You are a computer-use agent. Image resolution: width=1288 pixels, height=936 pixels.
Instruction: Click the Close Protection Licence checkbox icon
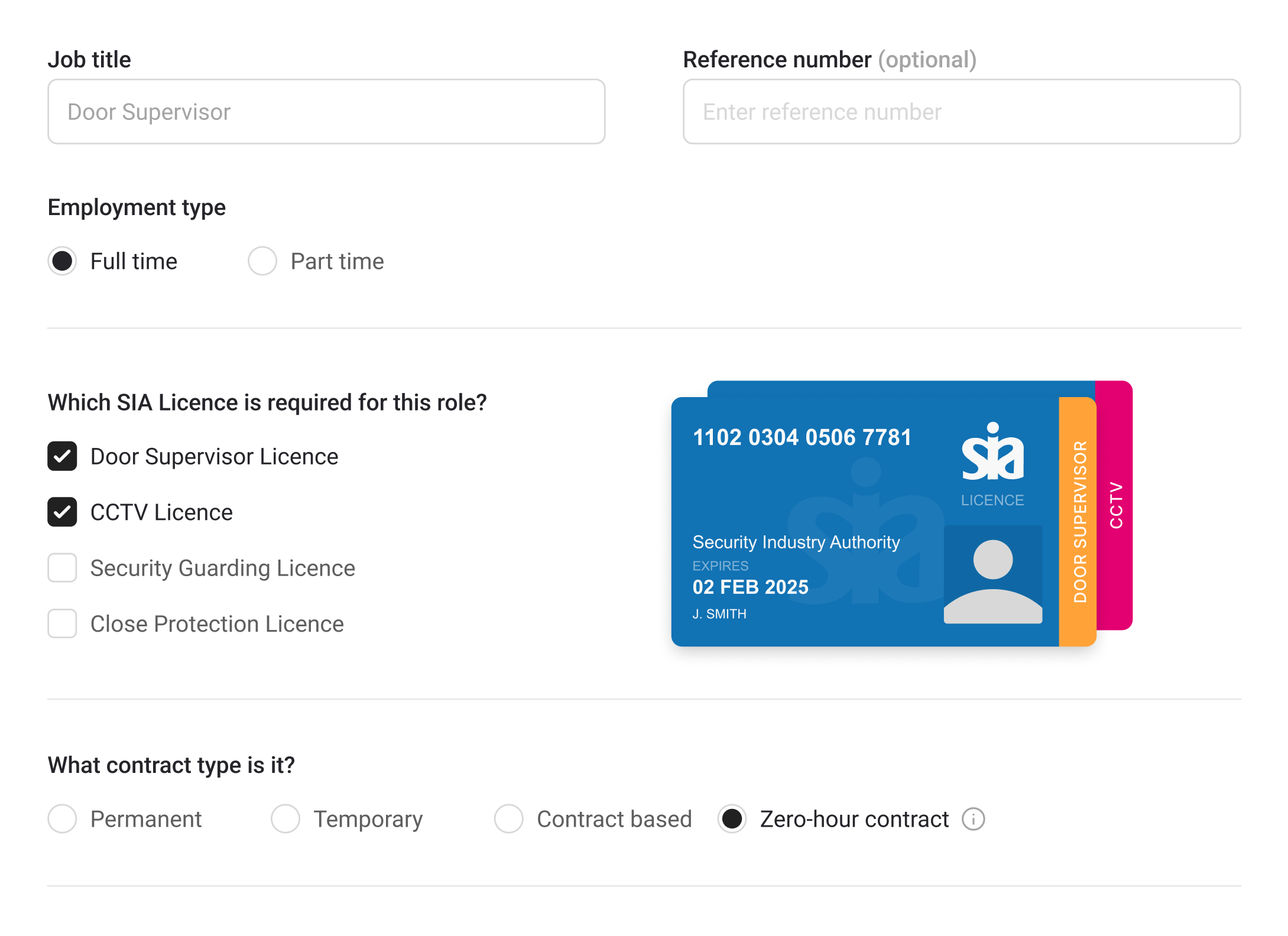point(62,625)
